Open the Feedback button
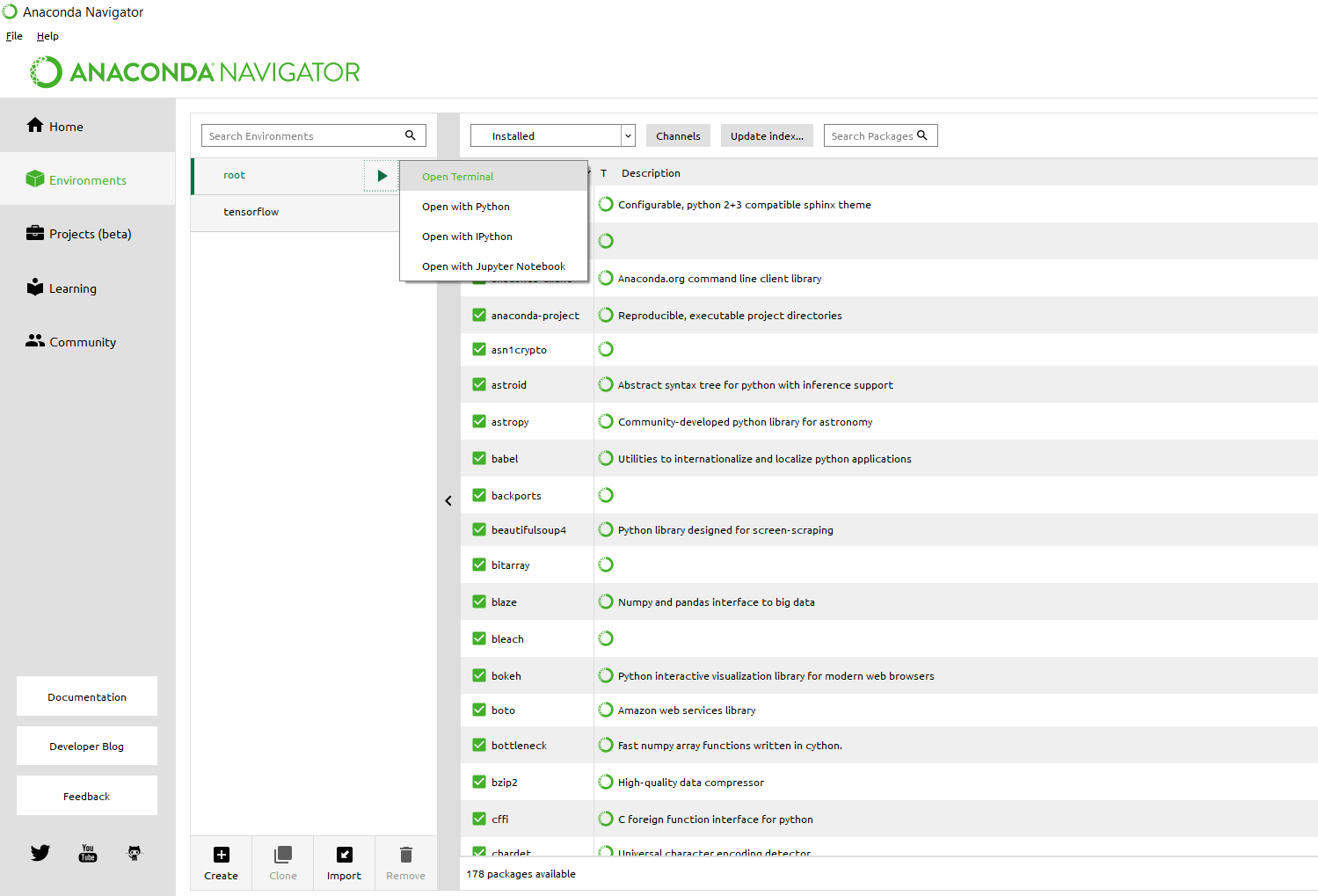Viewport: 1318px width, 896px height. coord(87,796)
